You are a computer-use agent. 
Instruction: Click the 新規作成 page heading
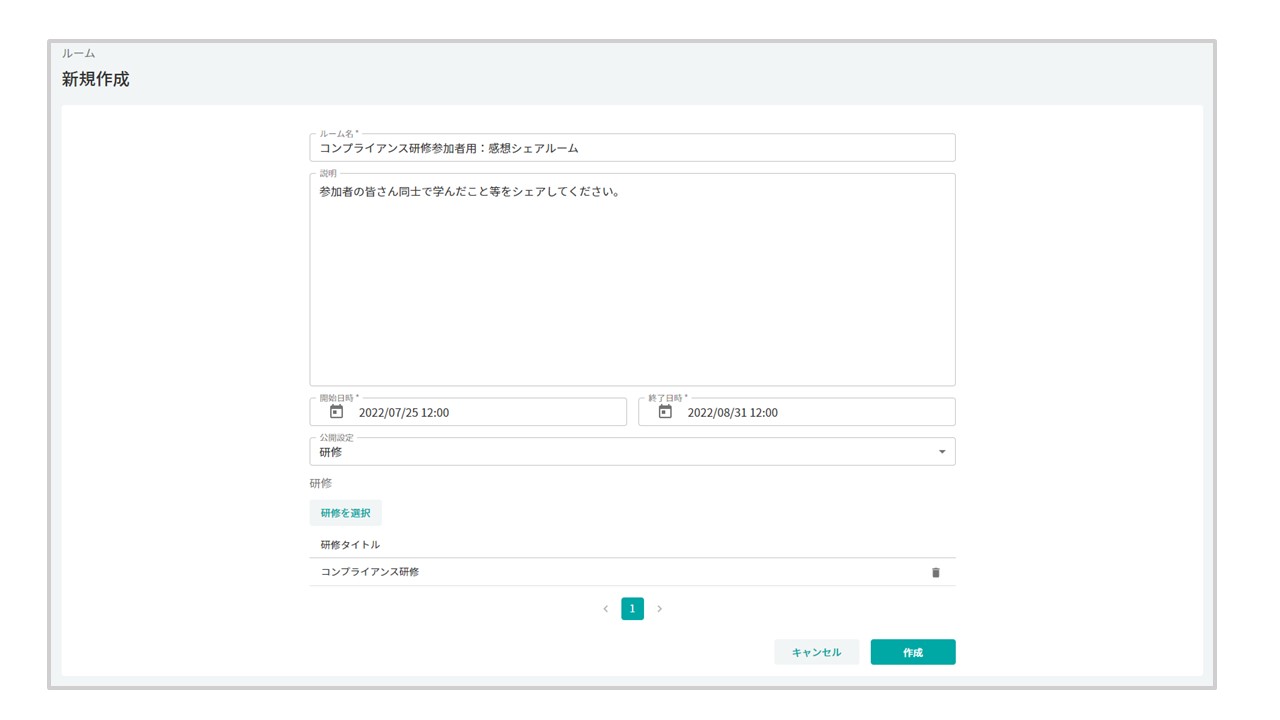pos(96,79)
